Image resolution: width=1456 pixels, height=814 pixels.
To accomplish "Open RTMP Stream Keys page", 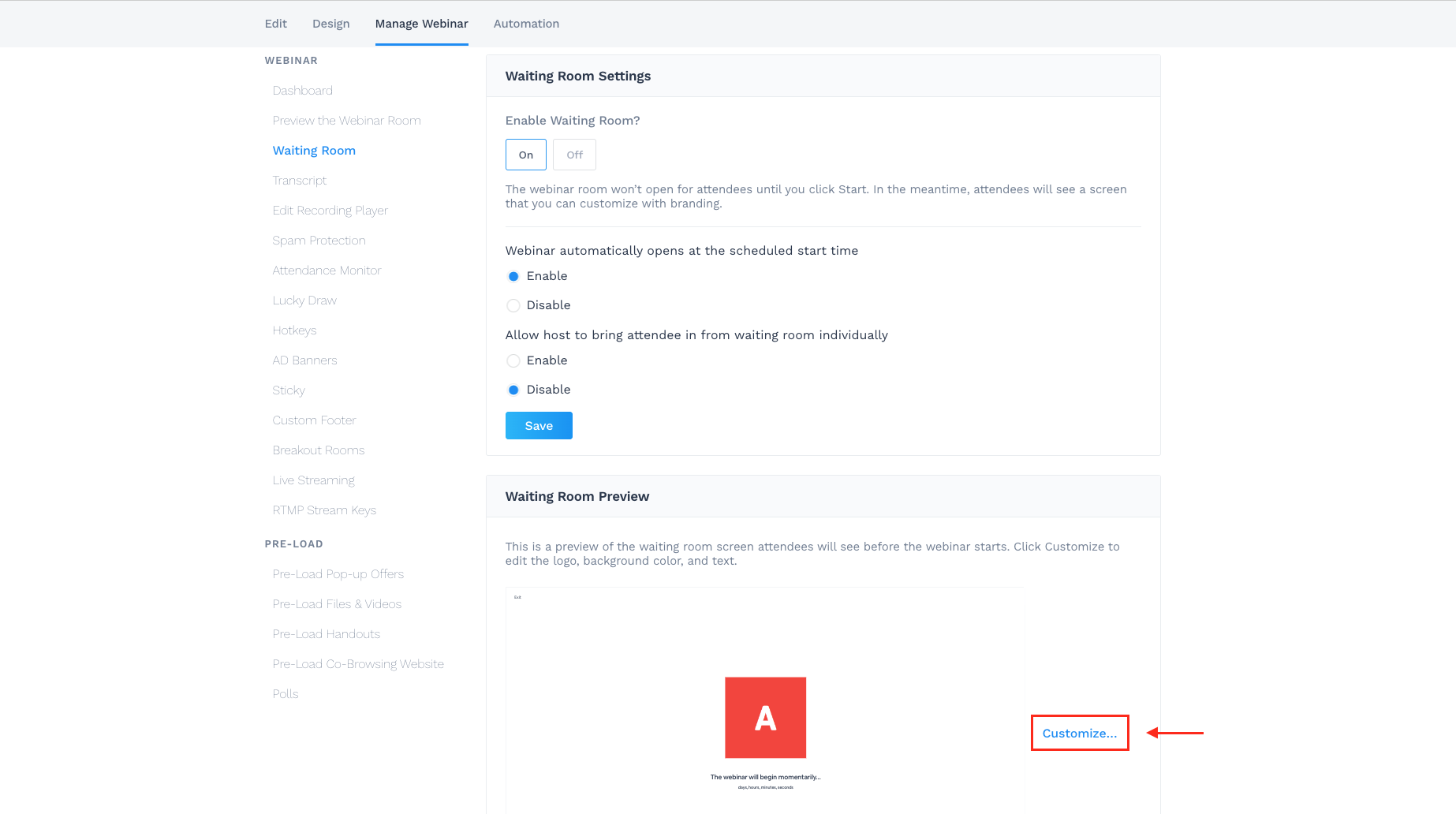I will coord(324,510).
